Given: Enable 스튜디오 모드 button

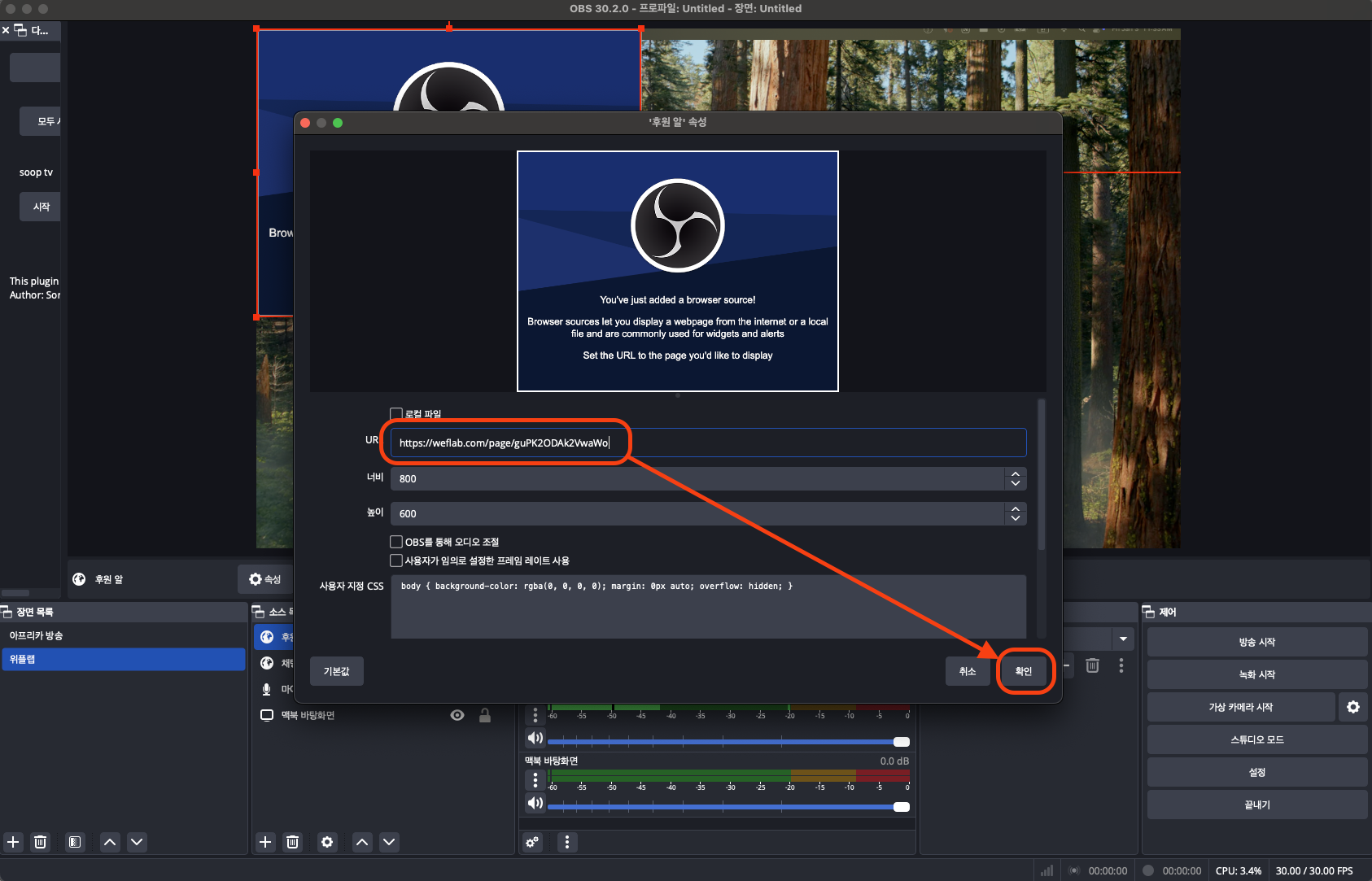Looking at the screenshot, I should coord(1256,739).
